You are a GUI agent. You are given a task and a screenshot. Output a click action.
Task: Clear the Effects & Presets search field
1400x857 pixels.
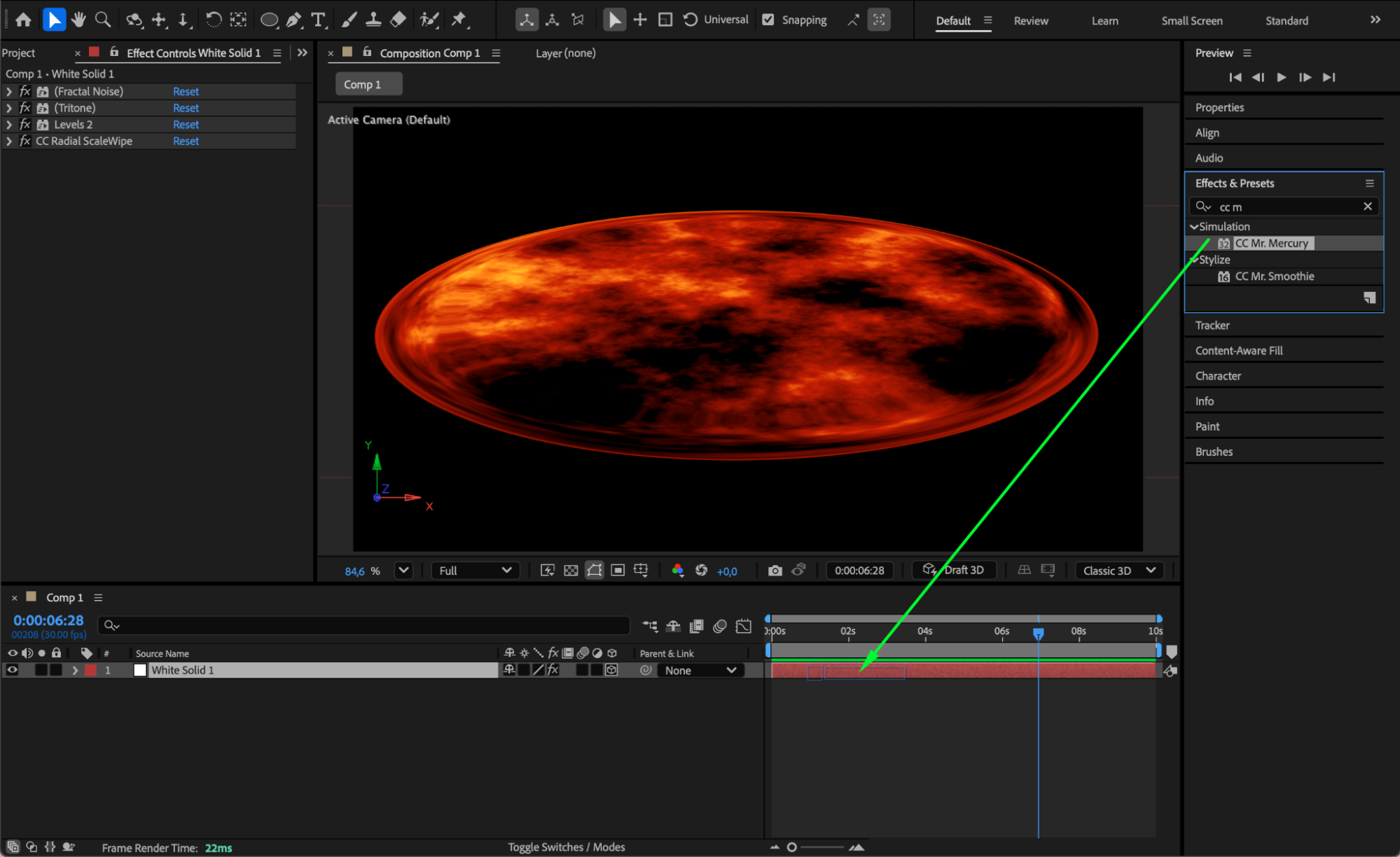click(1367, 207)
